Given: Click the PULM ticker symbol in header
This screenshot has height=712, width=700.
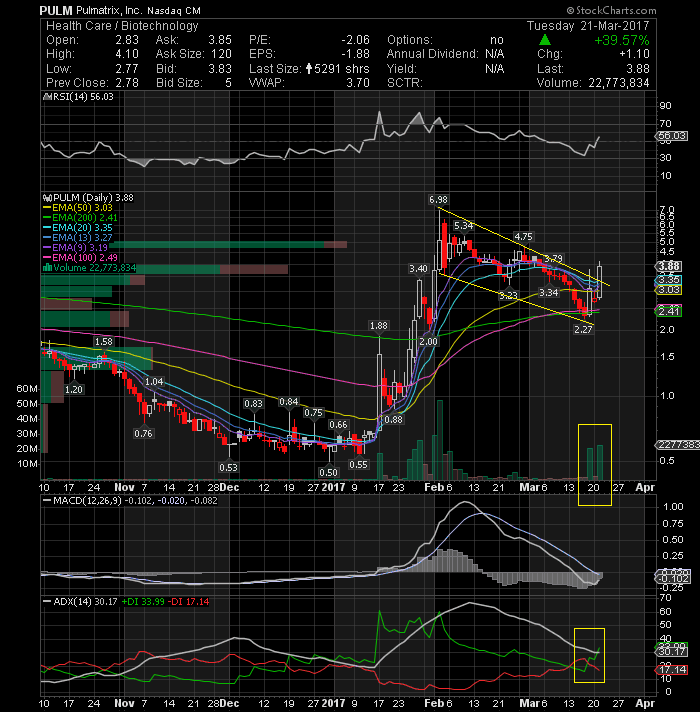Looking at the screenshot, I should [55, 10].
